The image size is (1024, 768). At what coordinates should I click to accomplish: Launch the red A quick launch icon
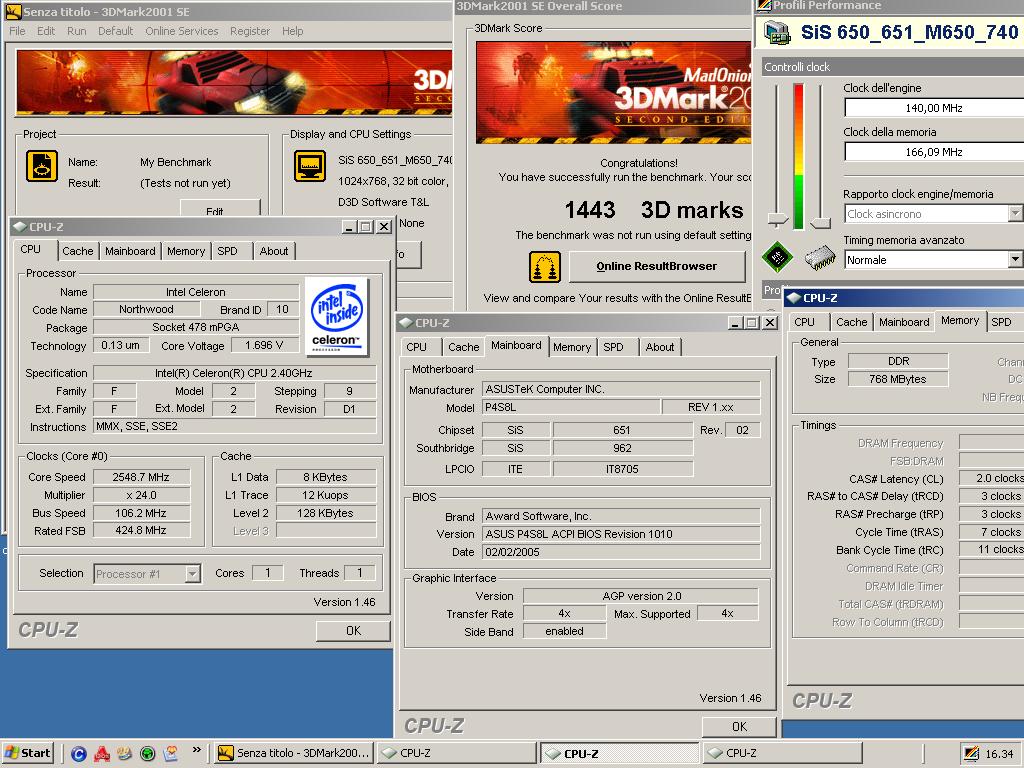click(x=102, y=754)
